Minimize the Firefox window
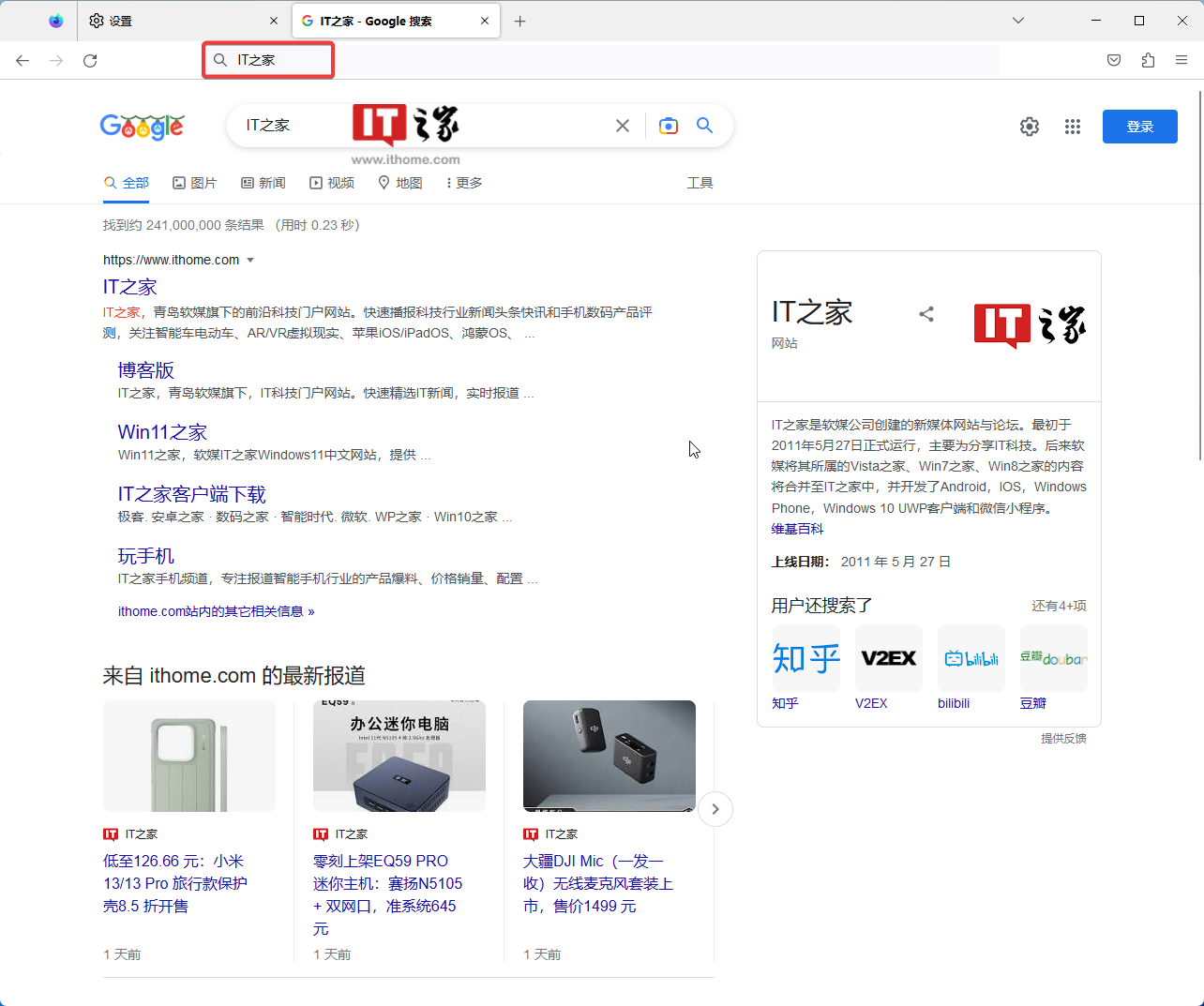This screenshot has height=1006, width=1204. (1096, 21)
